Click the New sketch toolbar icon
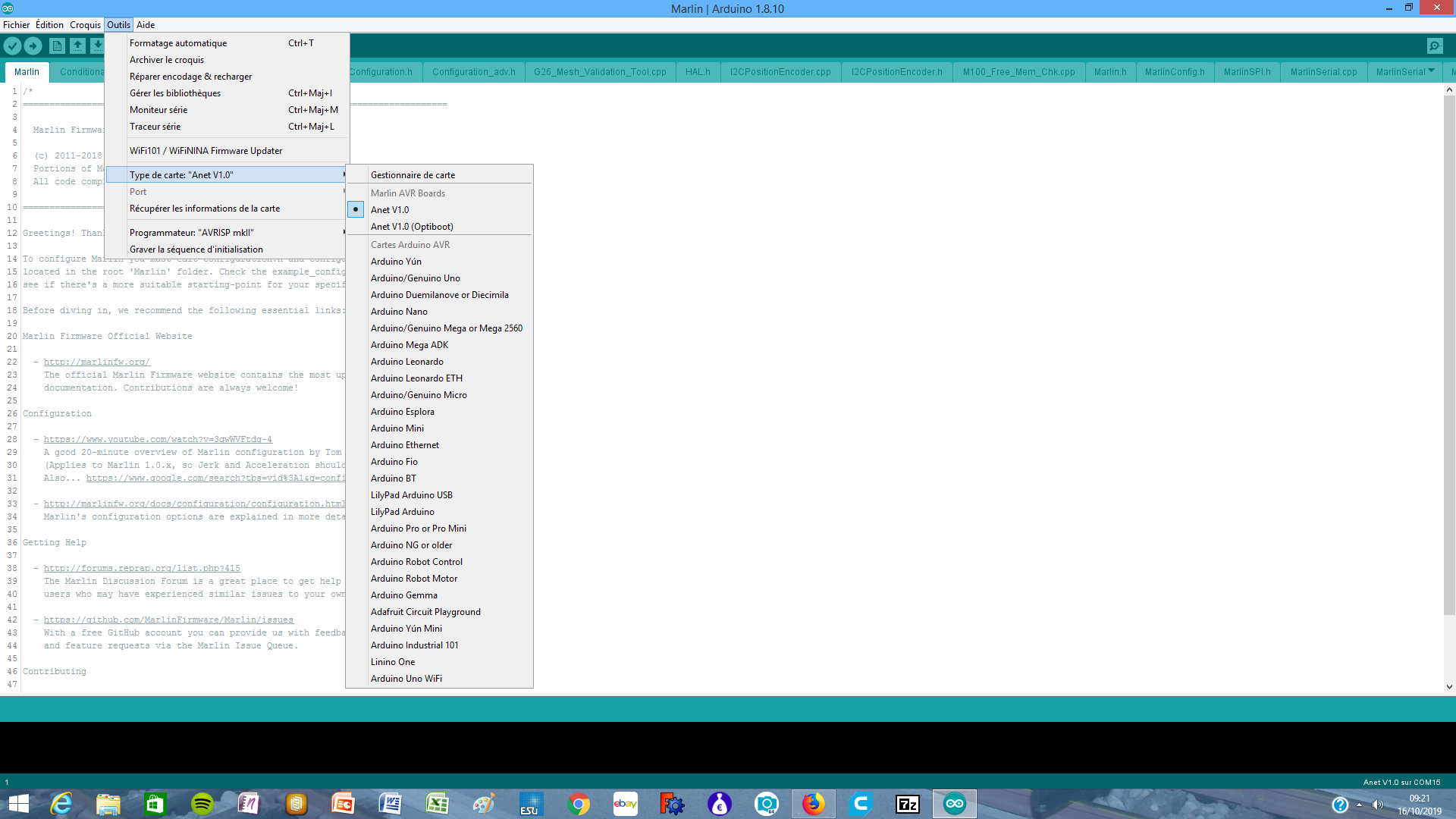This screenshot has width=1456, height=819. point(57,46)
